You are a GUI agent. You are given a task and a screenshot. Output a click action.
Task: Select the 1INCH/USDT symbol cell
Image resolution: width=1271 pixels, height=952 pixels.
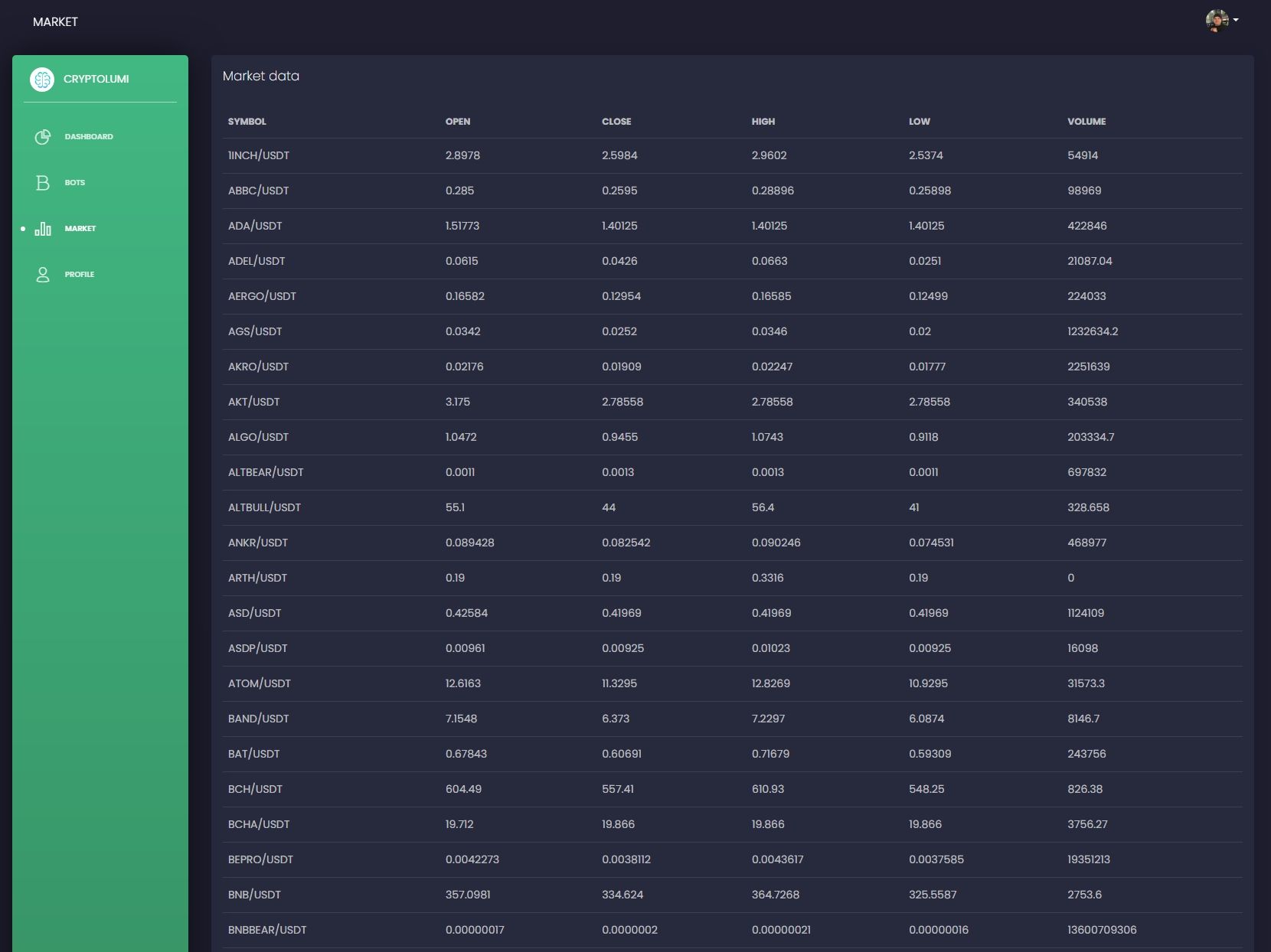[259, 155]
